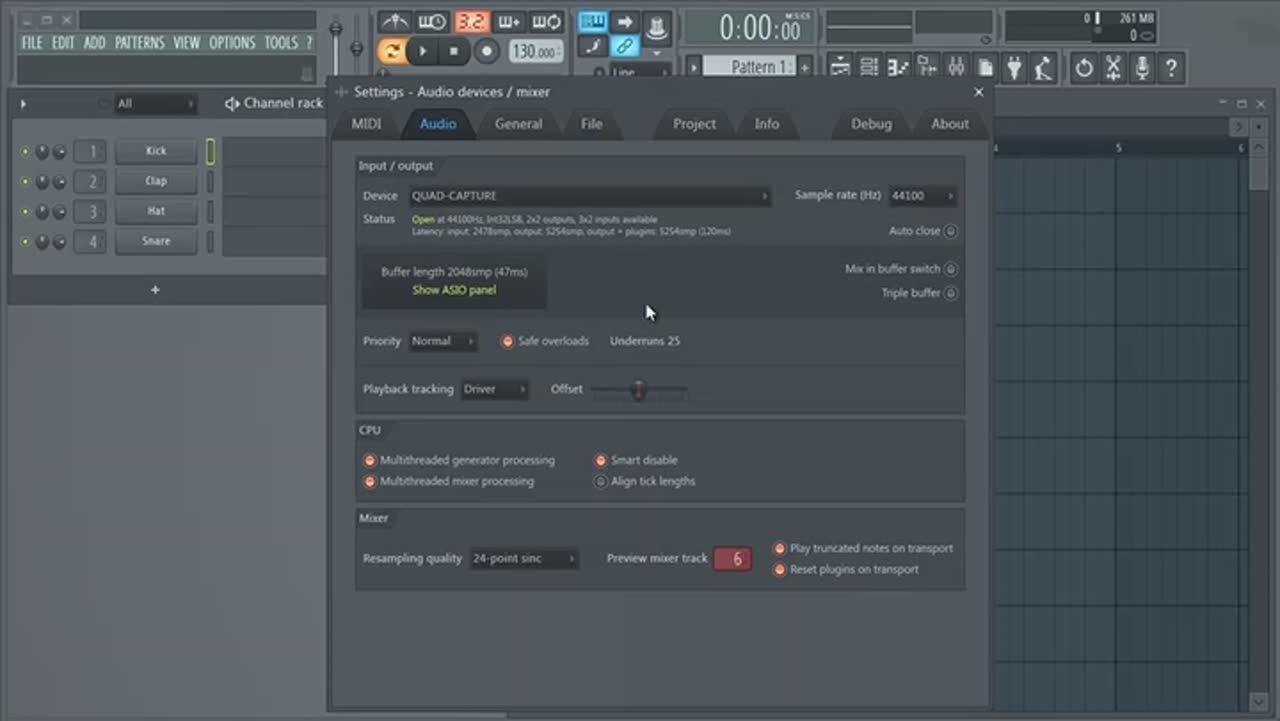
Task: Click the microphone one-click recording icon
Action: tap(1141, 68)
